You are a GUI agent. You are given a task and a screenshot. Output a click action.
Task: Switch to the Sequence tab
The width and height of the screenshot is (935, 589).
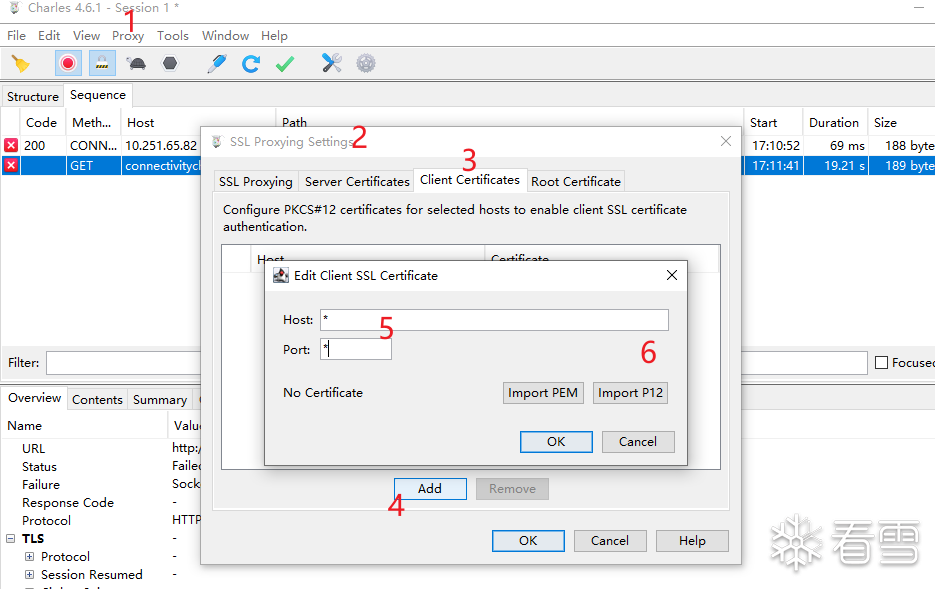(98, 95)
